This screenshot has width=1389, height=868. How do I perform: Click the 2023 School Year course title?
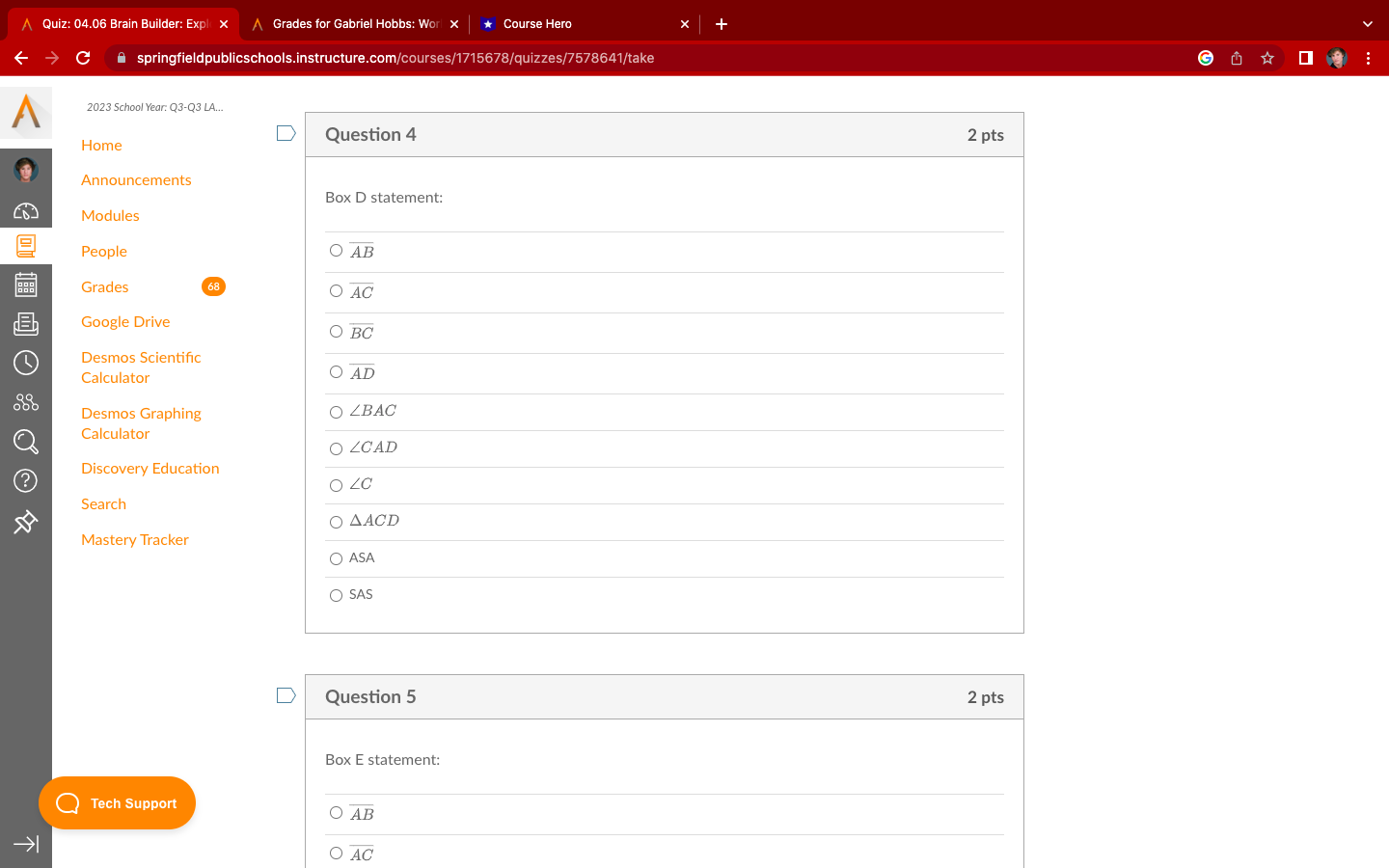pos(154,107)
